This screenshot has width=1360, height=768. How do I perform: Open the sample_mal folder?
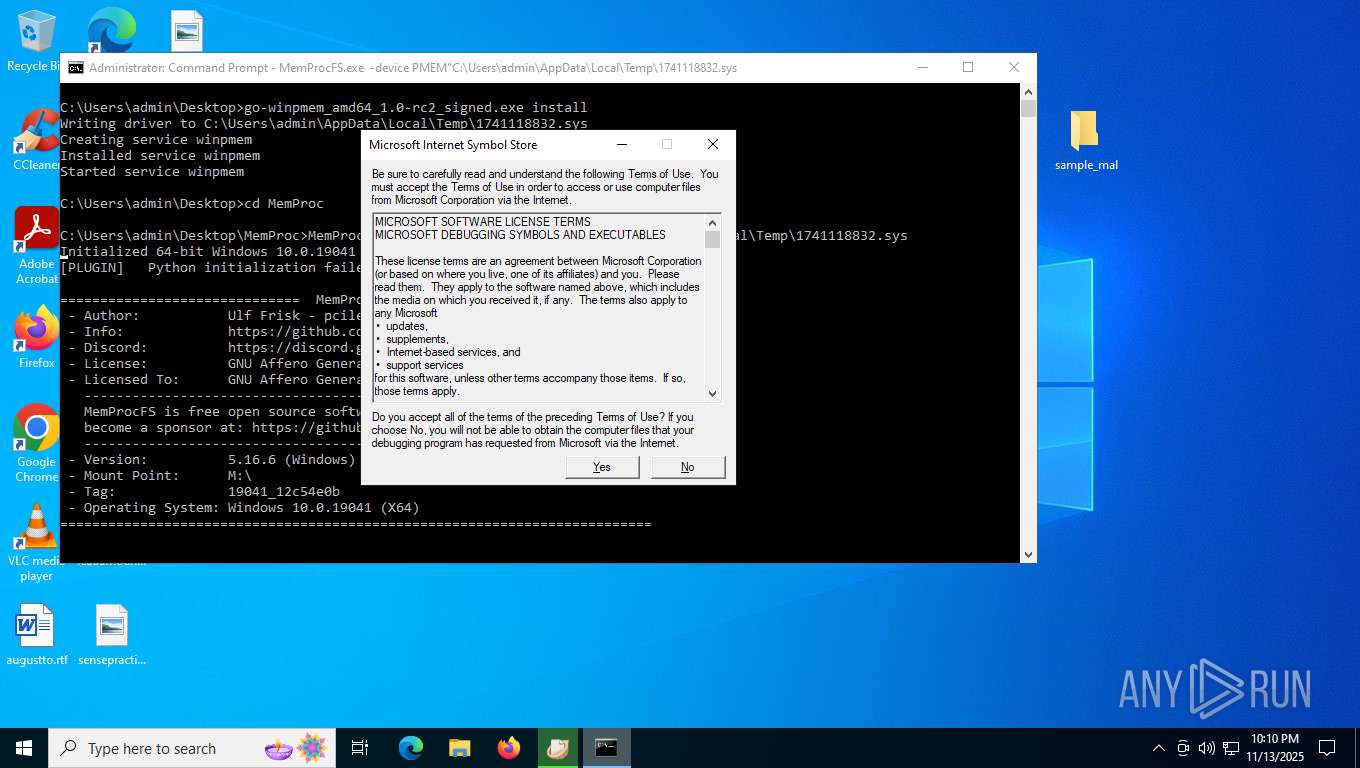coord(1085,141)
